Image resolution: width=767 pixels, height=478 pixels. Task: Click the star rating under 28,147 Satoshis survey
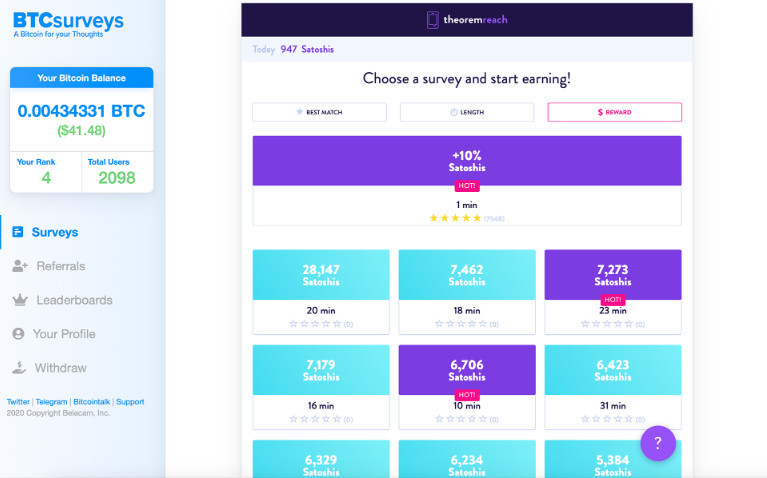click(315, 324)
